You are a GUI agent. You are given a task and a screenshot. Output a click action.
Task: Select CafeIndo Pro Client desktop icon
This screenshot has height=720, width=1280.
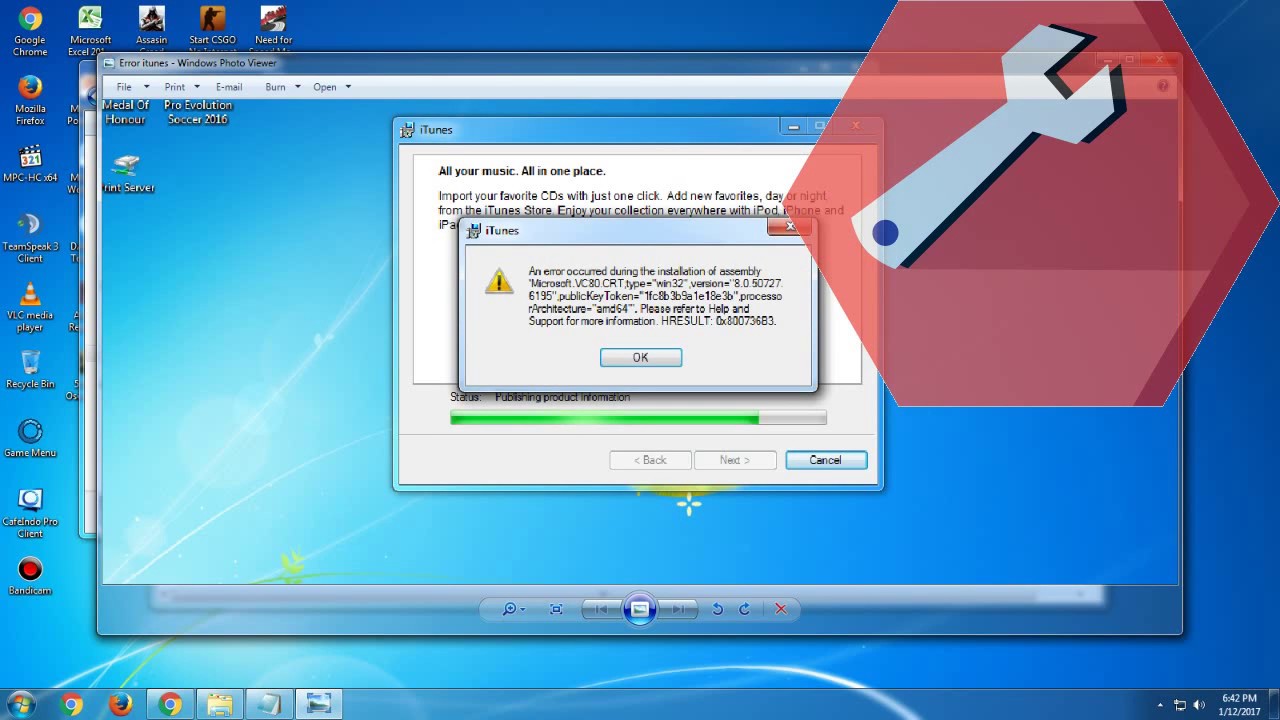point(30,513)
